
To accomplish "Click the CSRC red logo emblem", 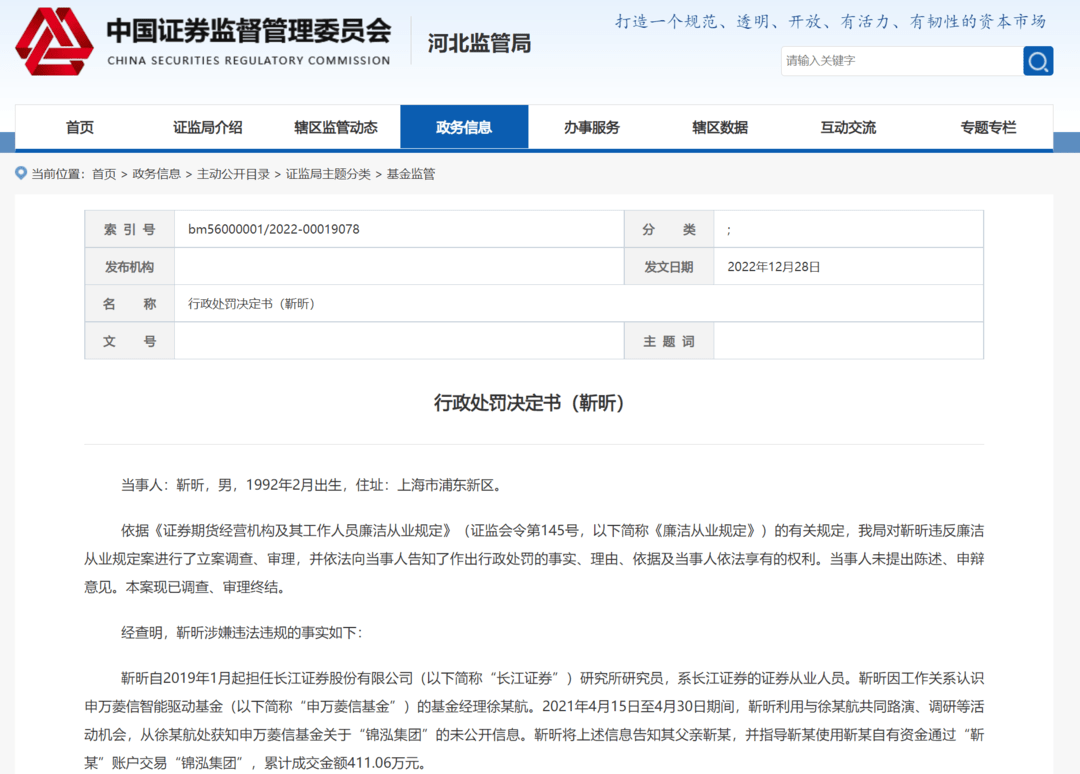I will pos(54,41).
